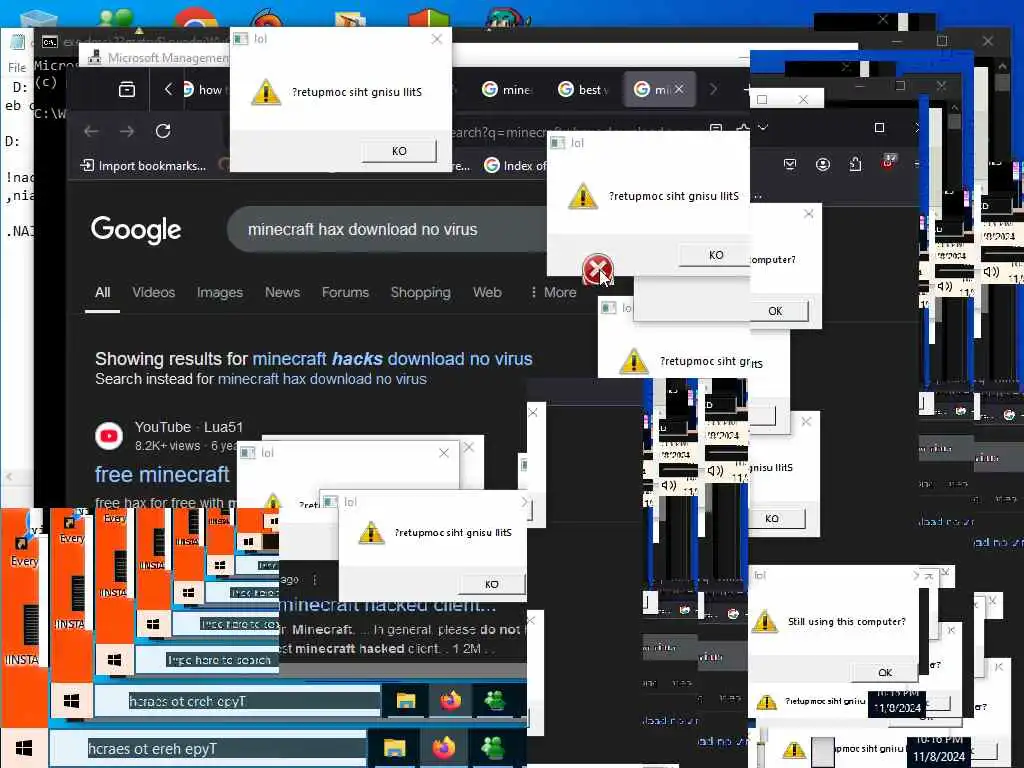Screen dimensions: 1024x768
Task: Click the Google search box with minecraft hax query
Action: coord(387,229)
